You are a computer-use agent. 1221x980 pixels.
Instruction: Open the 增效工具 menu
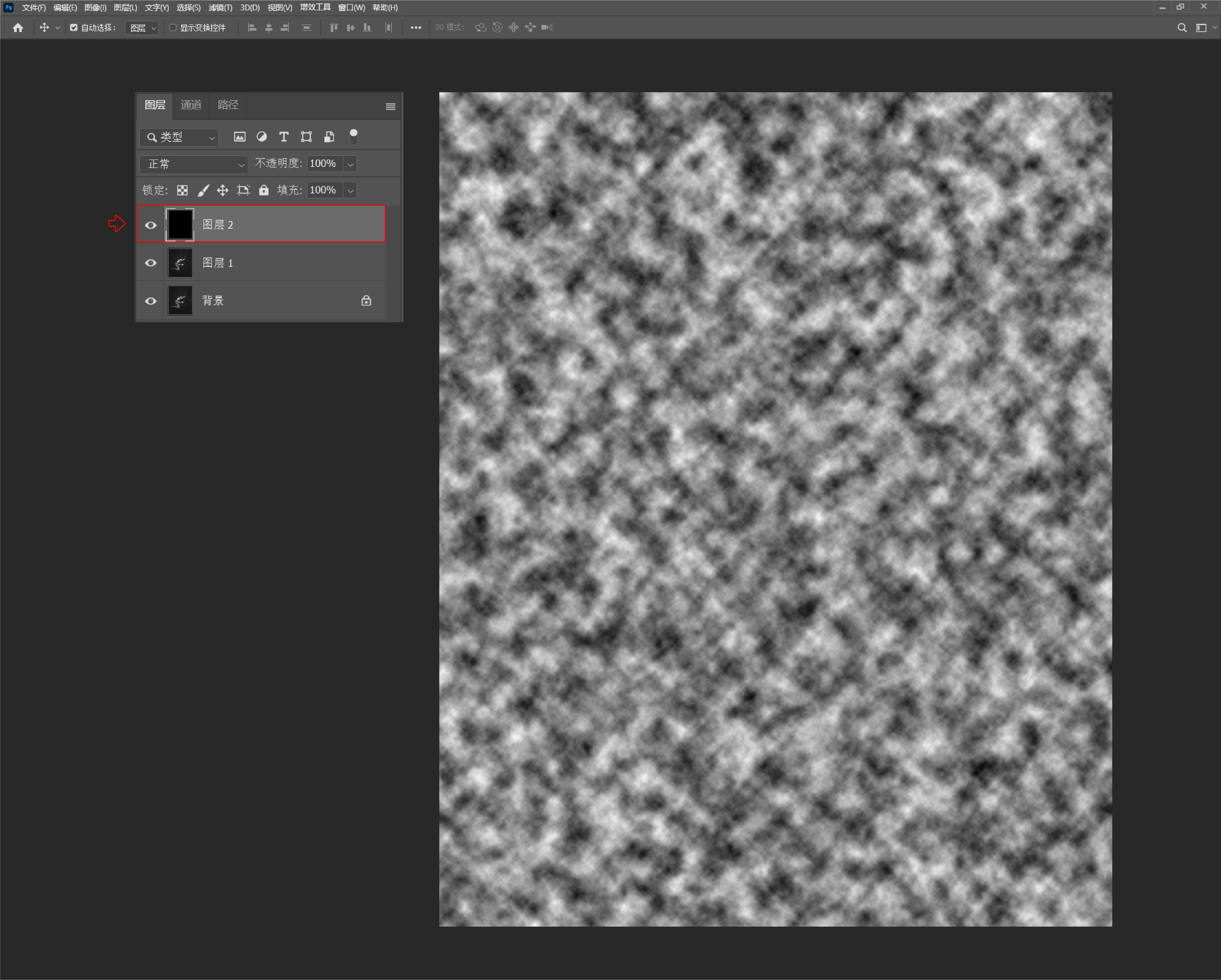315,7
